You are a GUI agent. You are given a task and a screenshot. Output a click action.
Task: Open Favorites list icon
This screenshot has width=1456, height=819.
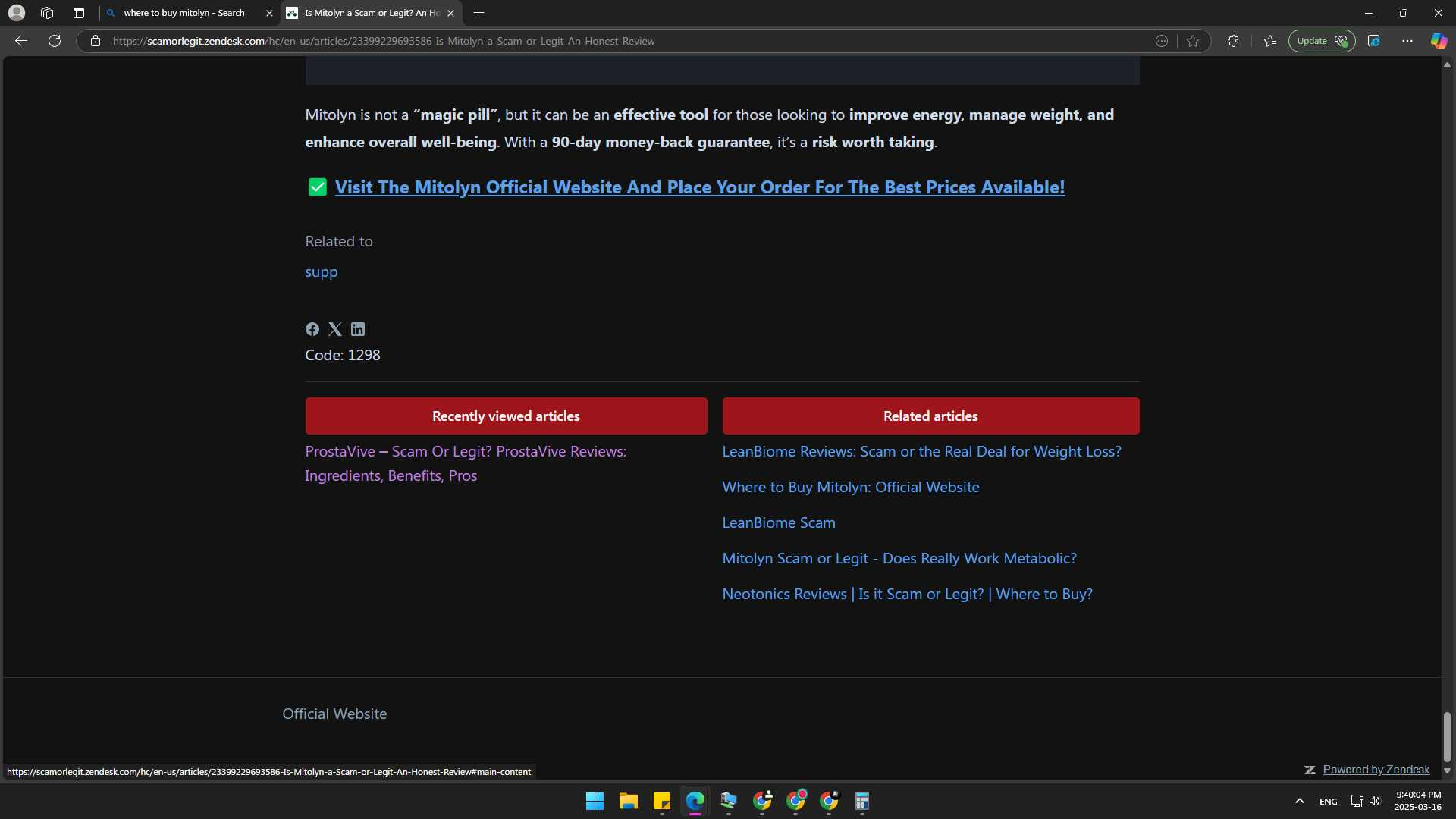pyautogui.click(x=1270, y=41)
